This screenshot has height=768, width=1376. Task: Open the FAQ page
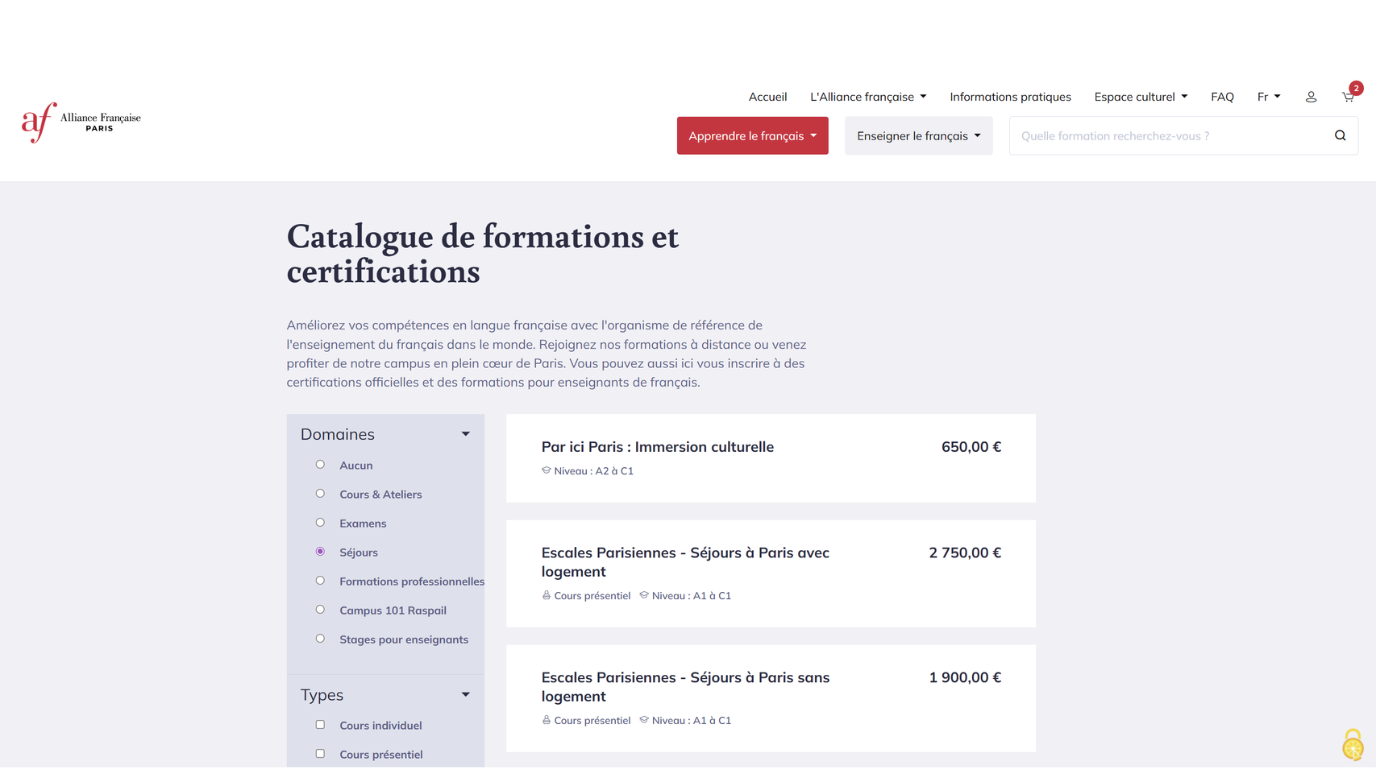1222,97
